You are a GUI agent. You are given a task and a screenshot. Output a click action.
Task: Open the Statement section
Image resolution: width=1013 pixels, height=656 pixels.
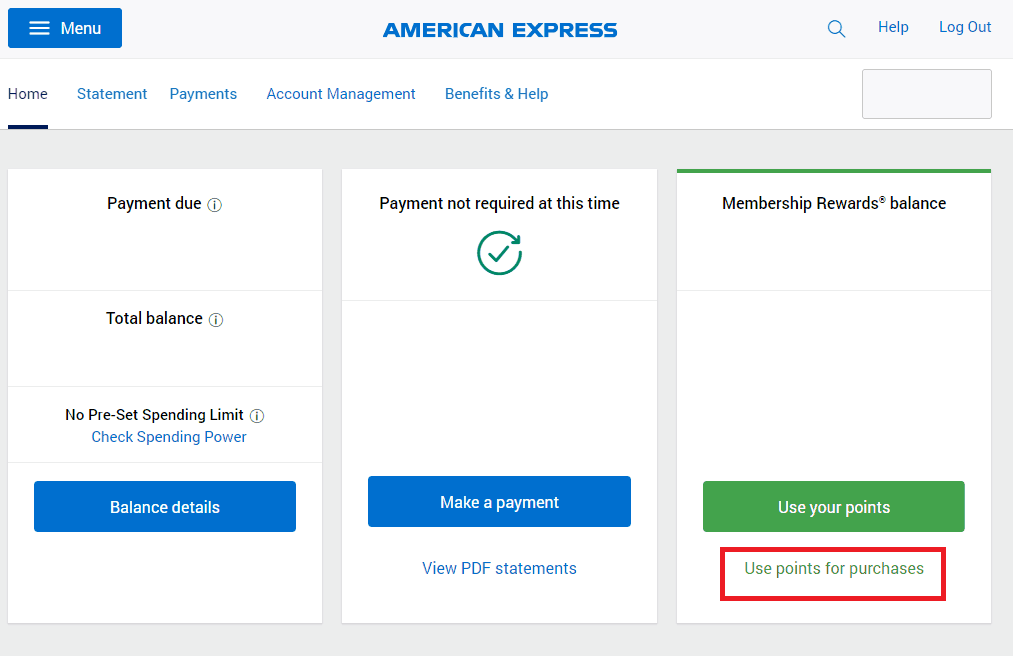pos(111,94)
